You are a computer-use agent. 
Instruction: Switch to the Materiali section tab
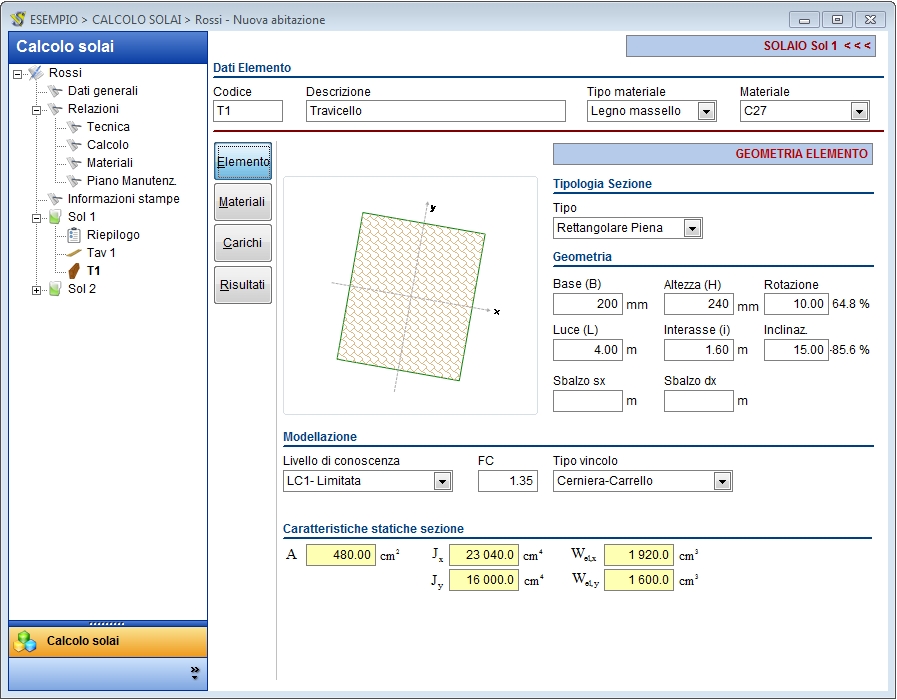(x=243, y=202)
